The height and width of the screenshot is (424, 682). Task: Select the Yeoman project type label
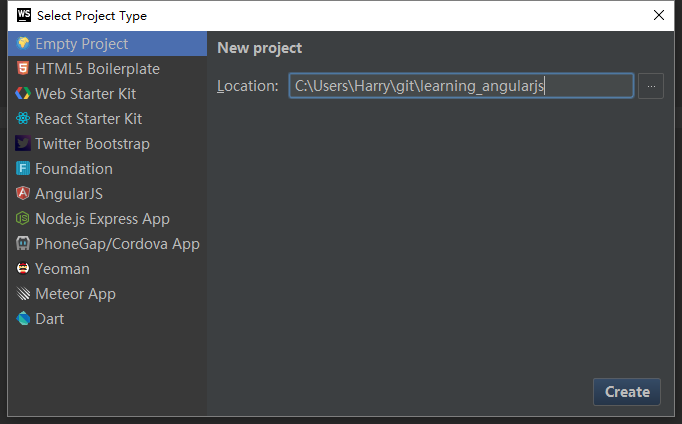pyautogui.click(x=62, y=269)
